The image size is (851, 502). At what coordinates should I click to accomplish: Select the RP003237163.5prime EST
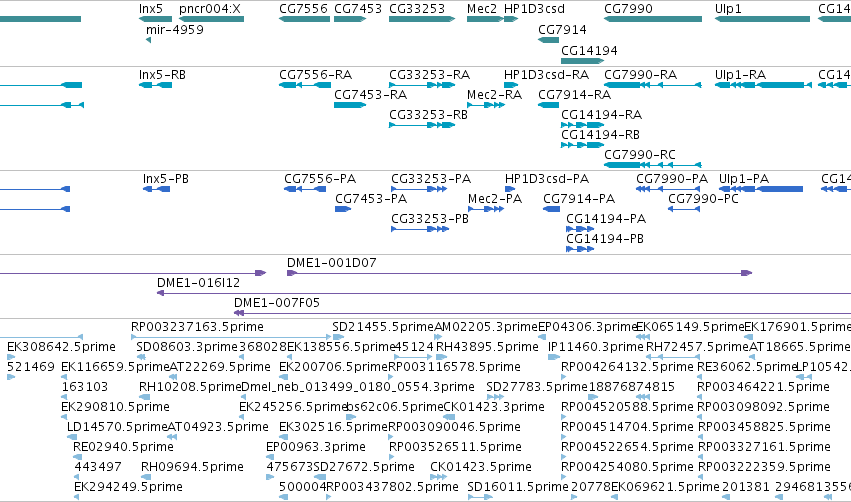[231, 337]
